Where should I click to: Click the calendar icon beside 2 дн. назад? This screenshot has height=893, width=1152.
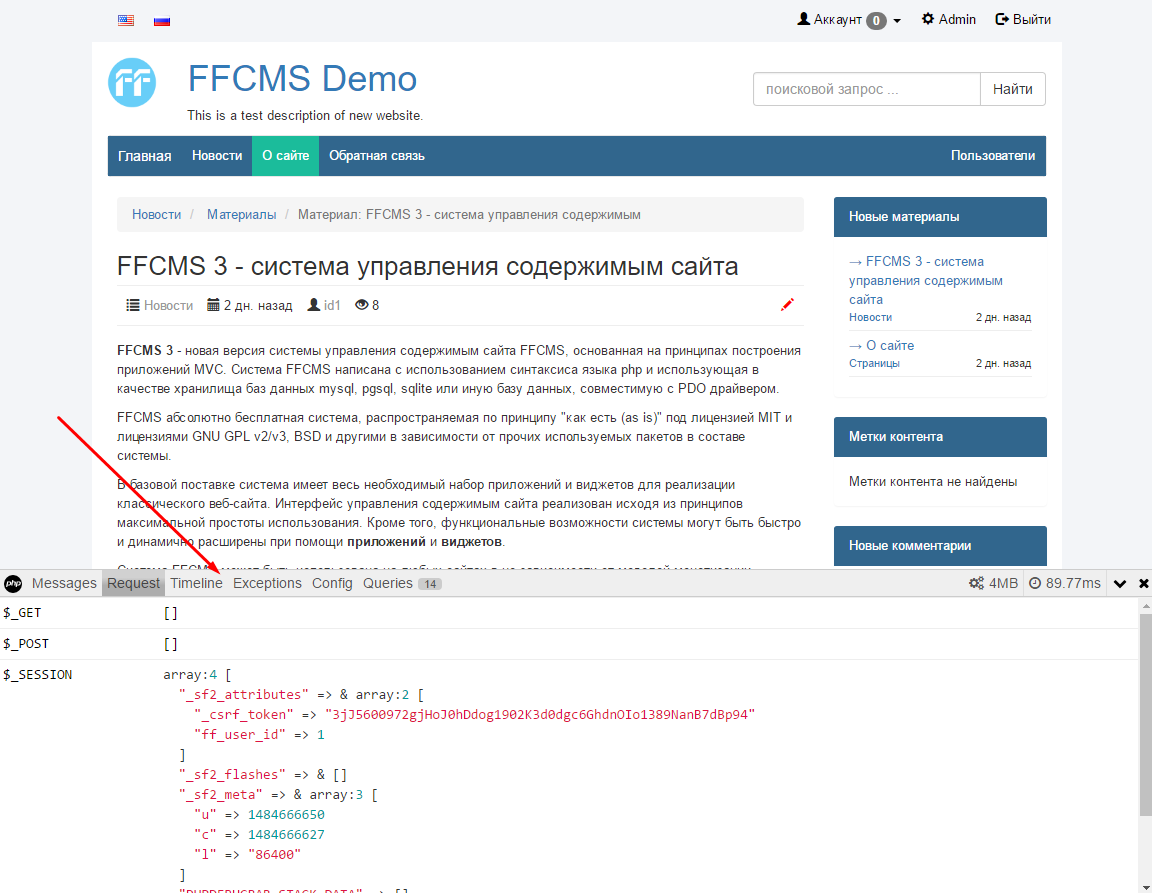pyautogui.click(x=213, y=305)
